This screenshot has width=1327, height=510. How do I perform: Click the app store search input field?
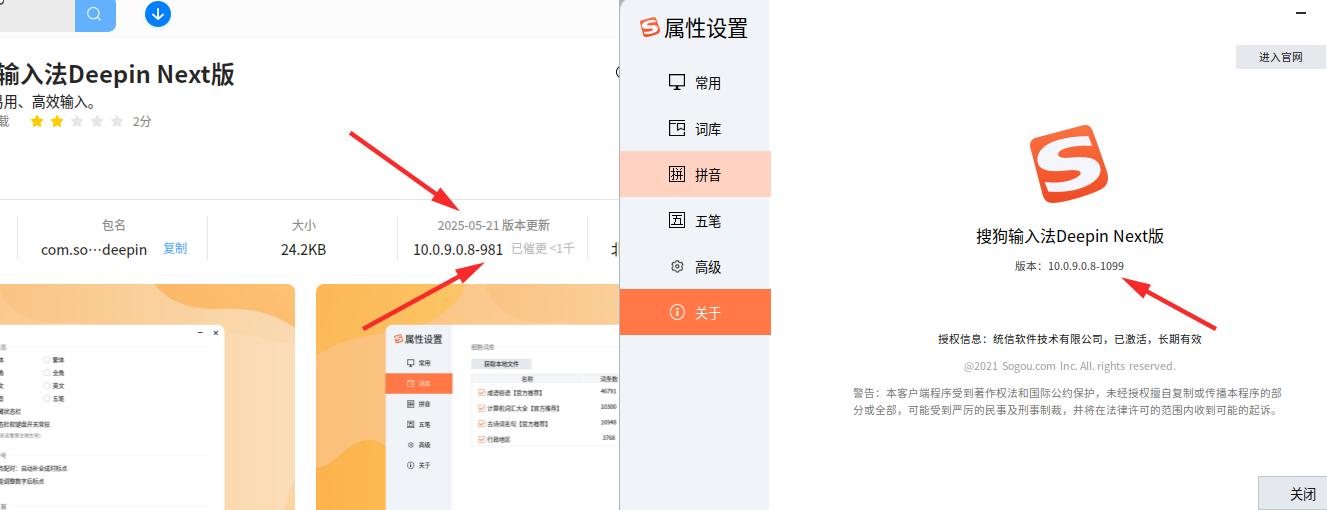click(37, 15)
